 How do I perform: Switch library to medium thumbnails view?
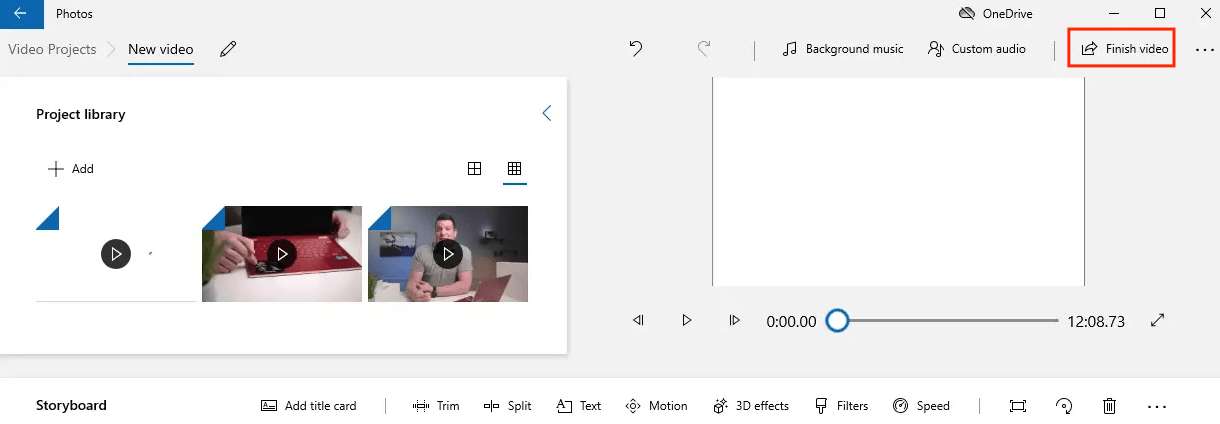[475, 169]
